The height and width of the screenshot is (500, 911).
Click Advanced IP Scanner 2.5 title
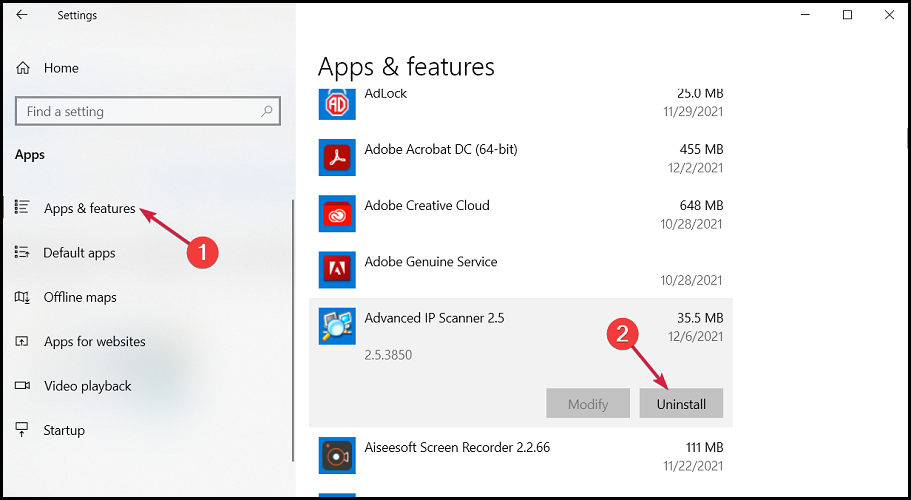pyautogui.click(x=434, y=318)
